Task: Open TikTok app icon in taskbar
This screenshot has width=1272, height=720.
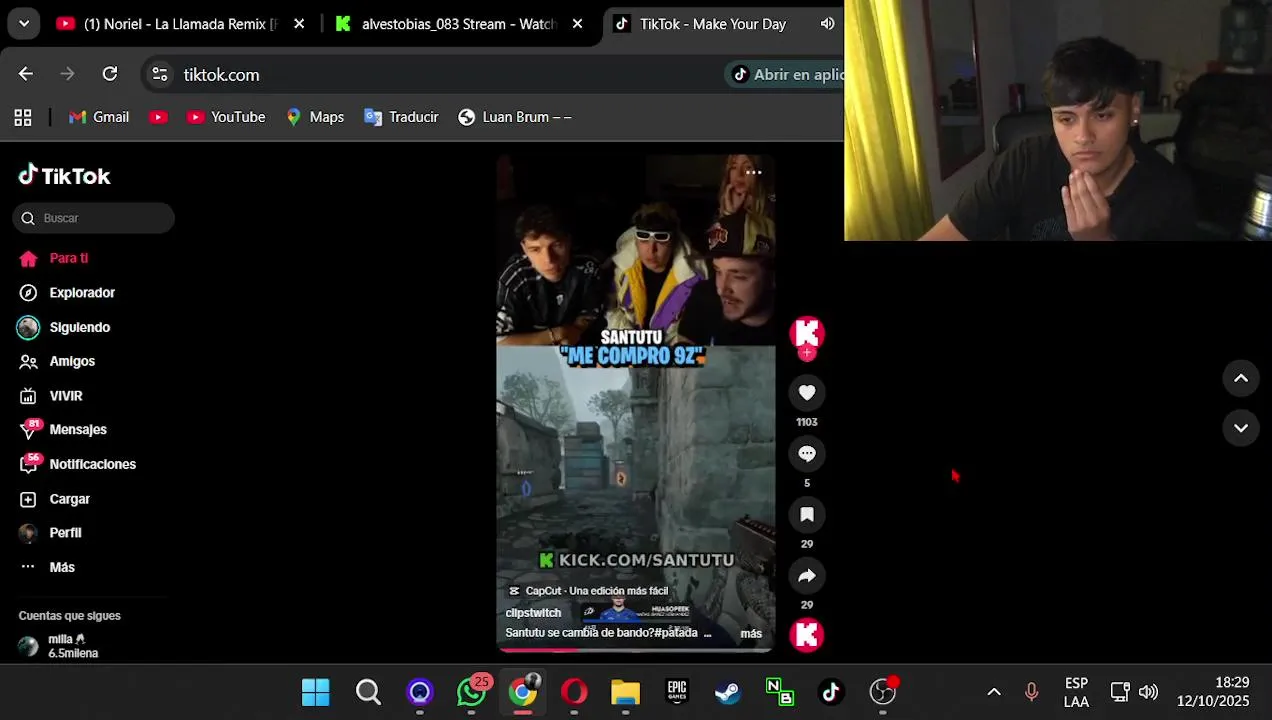Action: [x=831, y=692]
